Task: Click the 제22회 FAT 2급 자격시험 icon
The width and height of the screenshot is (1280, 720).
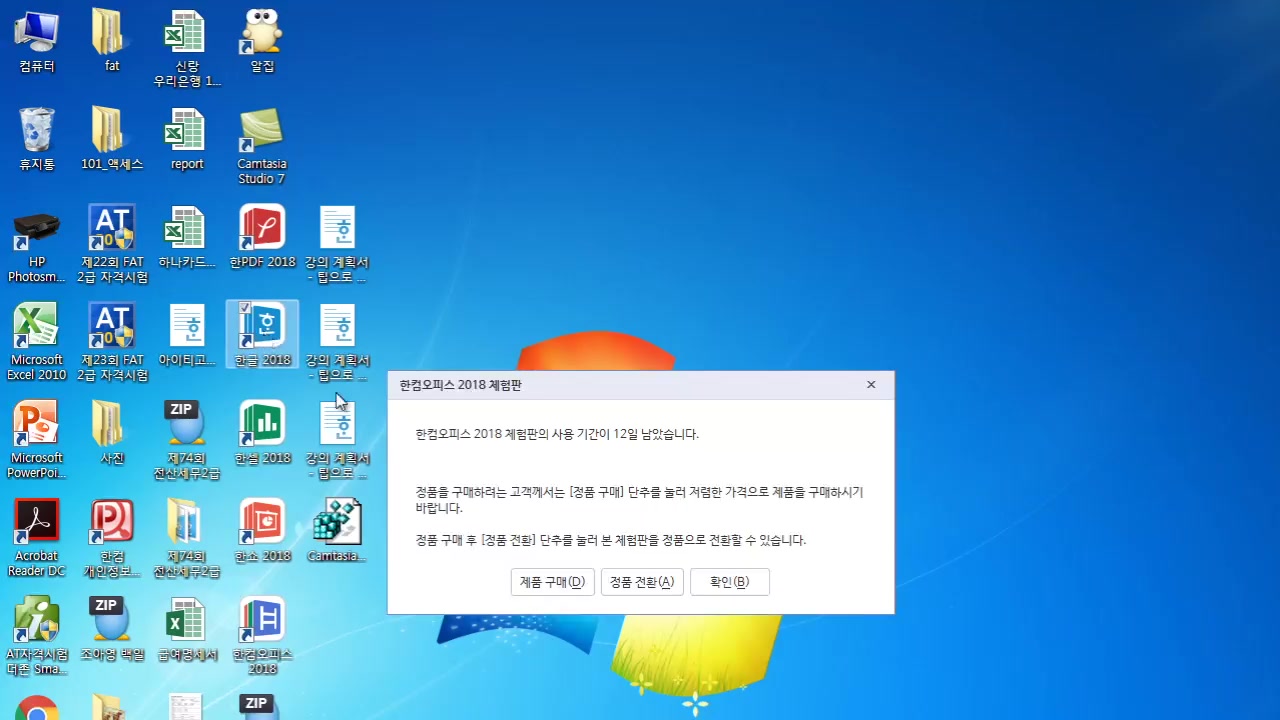Action: tap(111, 227)
